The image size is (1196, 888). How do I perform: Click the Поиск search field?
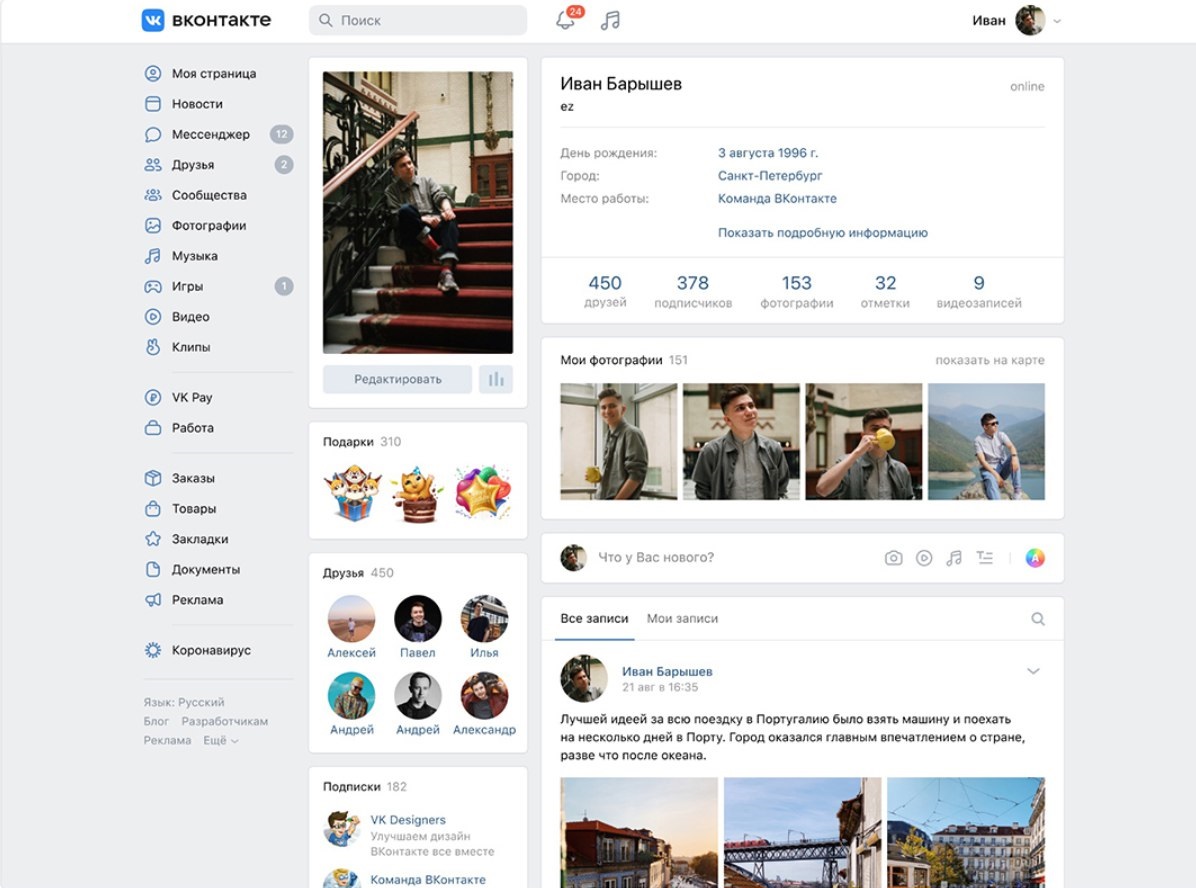pos(418,20)
